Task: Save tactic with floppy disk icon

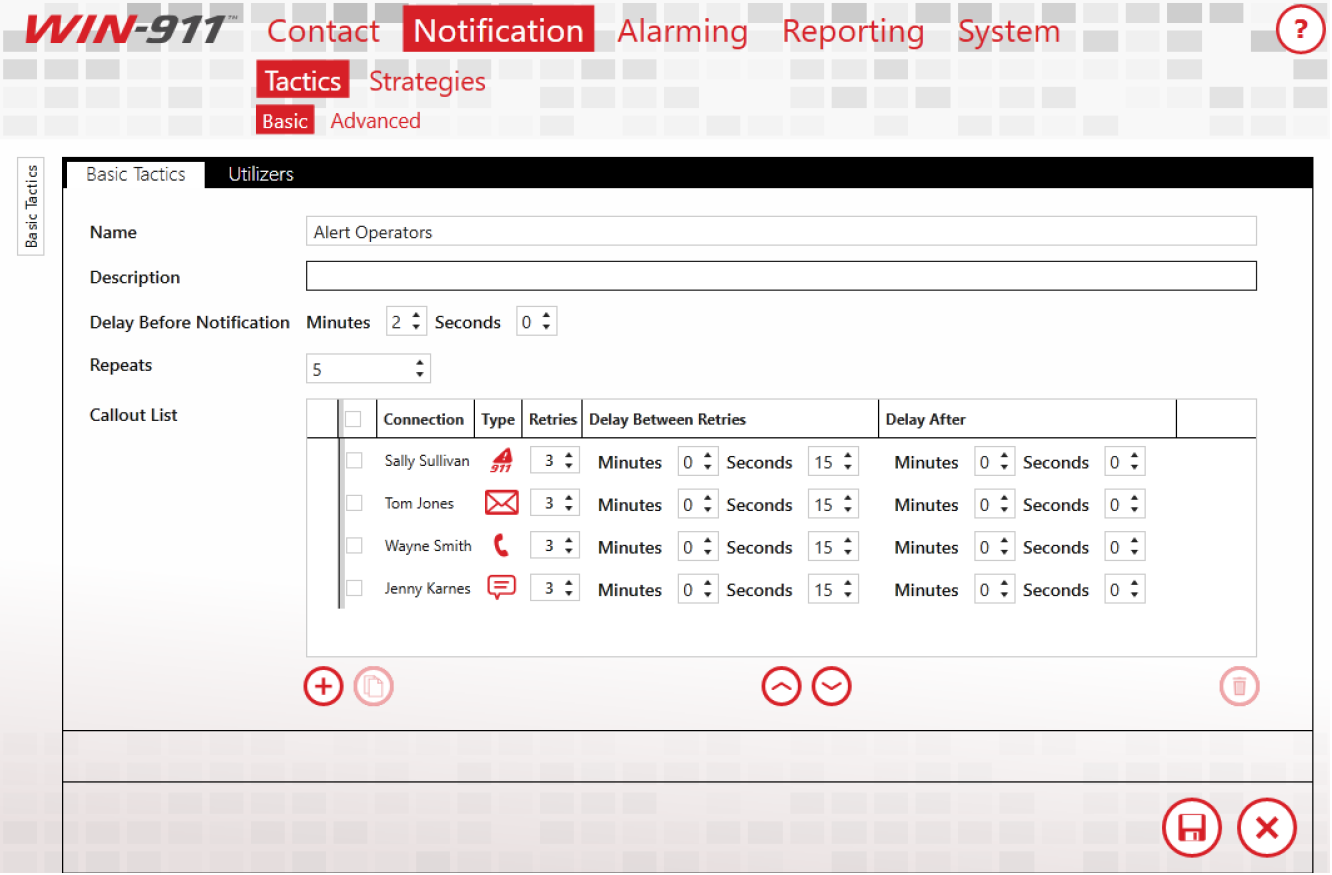Action: click(1191, 828)
